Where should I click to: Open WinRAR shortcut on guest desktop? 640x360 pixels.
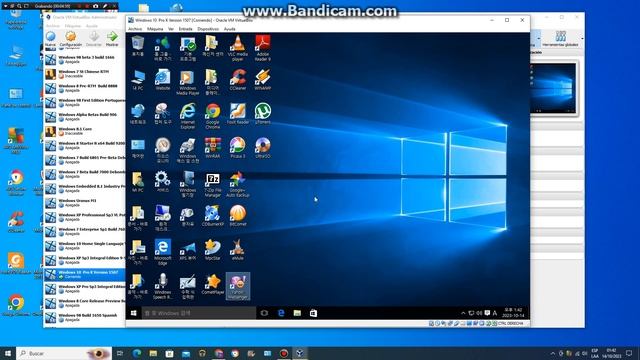point(213,148)
